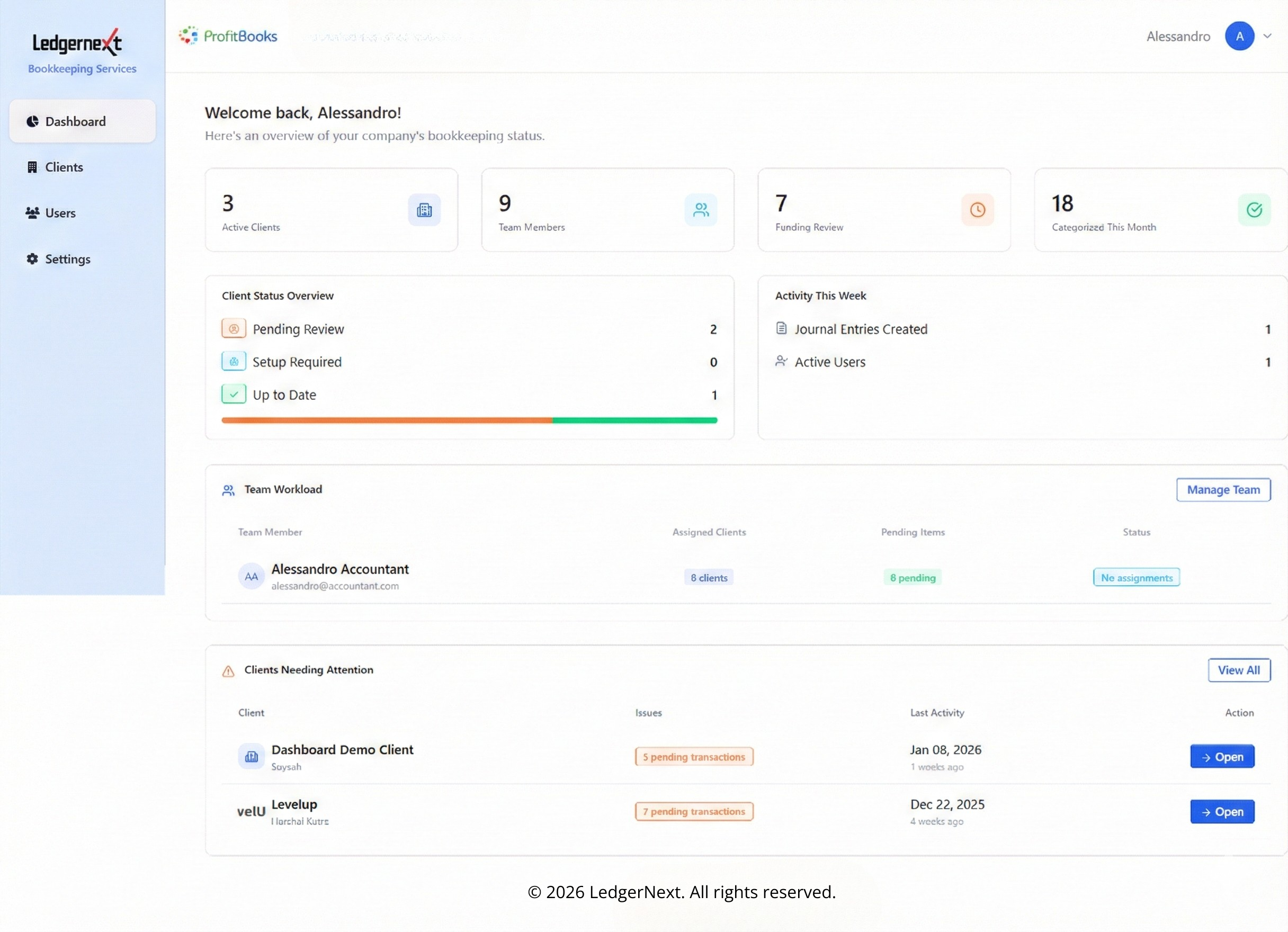Click the Setup Required status icon

tap(234, 362)
